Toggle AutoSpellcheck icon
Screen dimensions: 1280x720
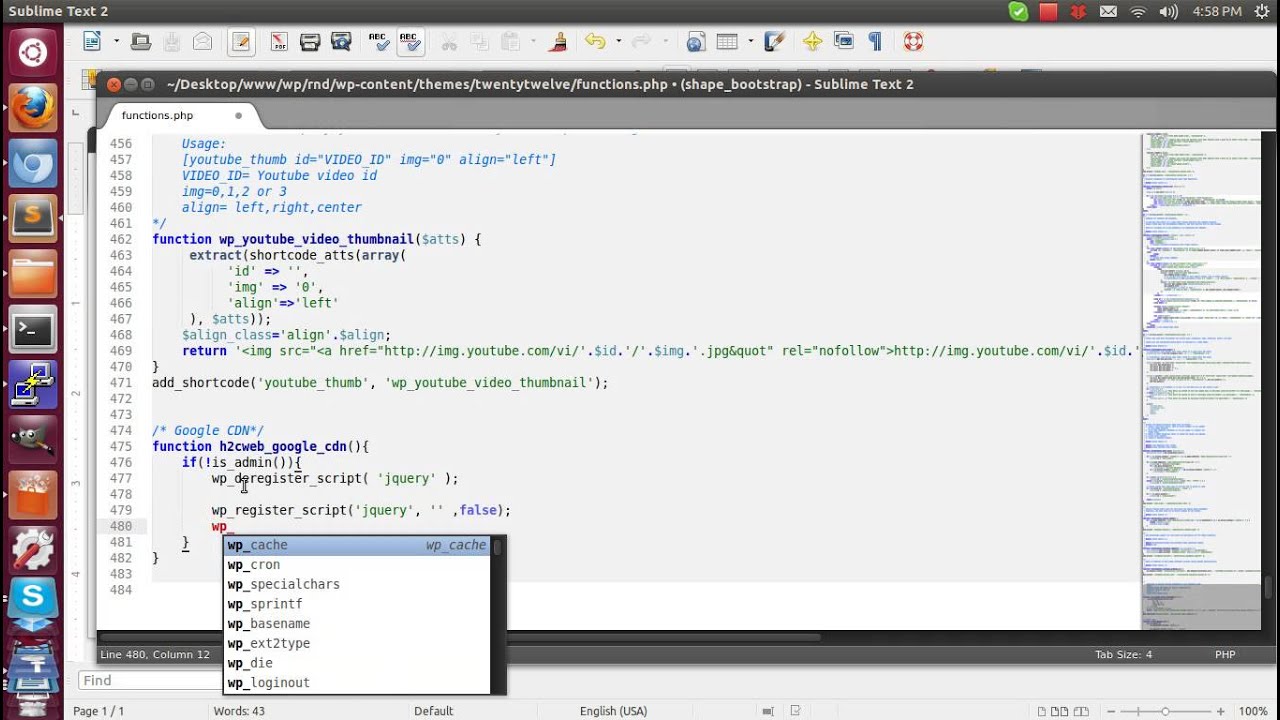(409, 42)
